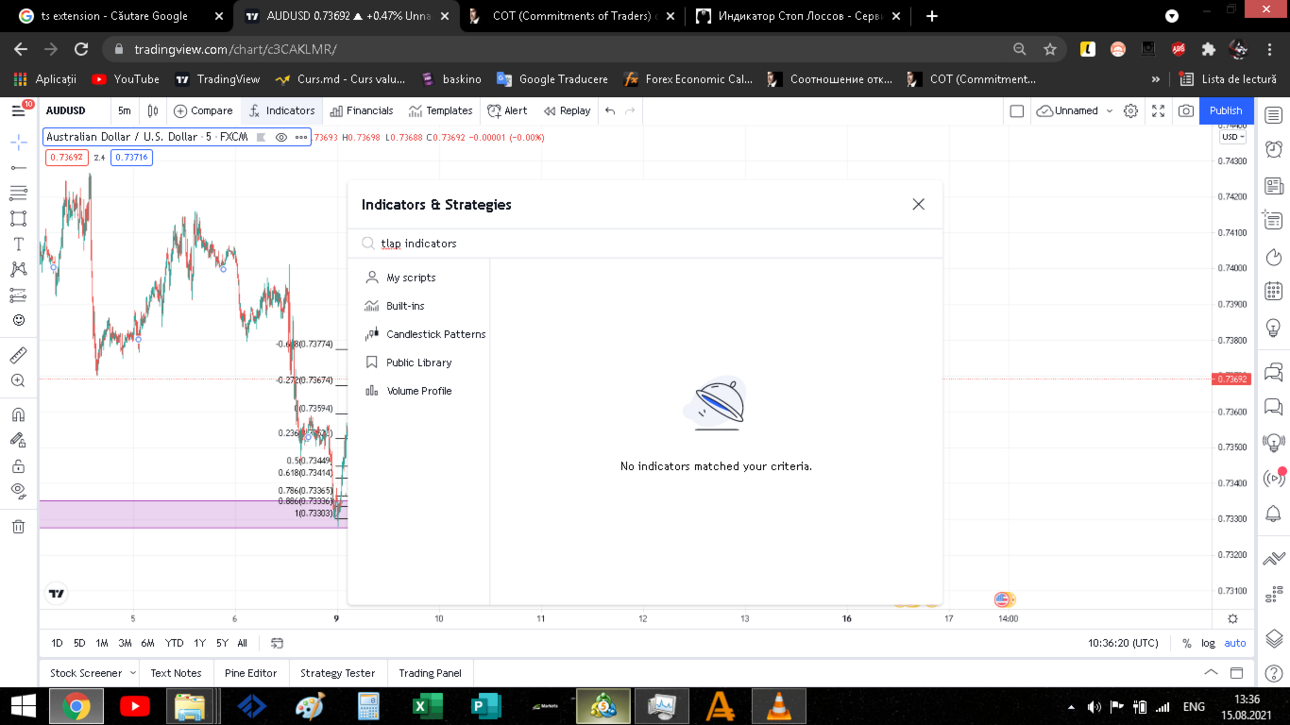Open the patterns drawing tool
This screenshot has width=1290, height=725.
[18, 269]
